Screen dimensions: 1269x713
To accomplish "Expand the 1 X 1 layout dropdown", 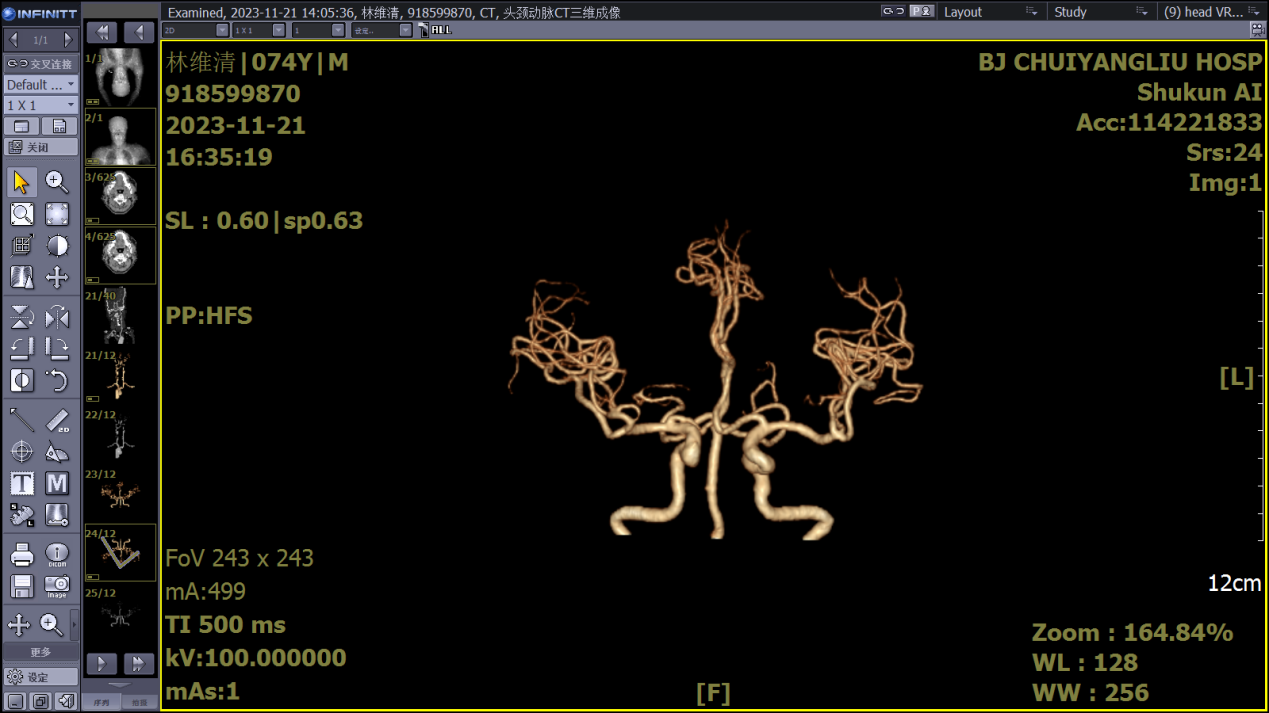I will click(x=41, y=105).
